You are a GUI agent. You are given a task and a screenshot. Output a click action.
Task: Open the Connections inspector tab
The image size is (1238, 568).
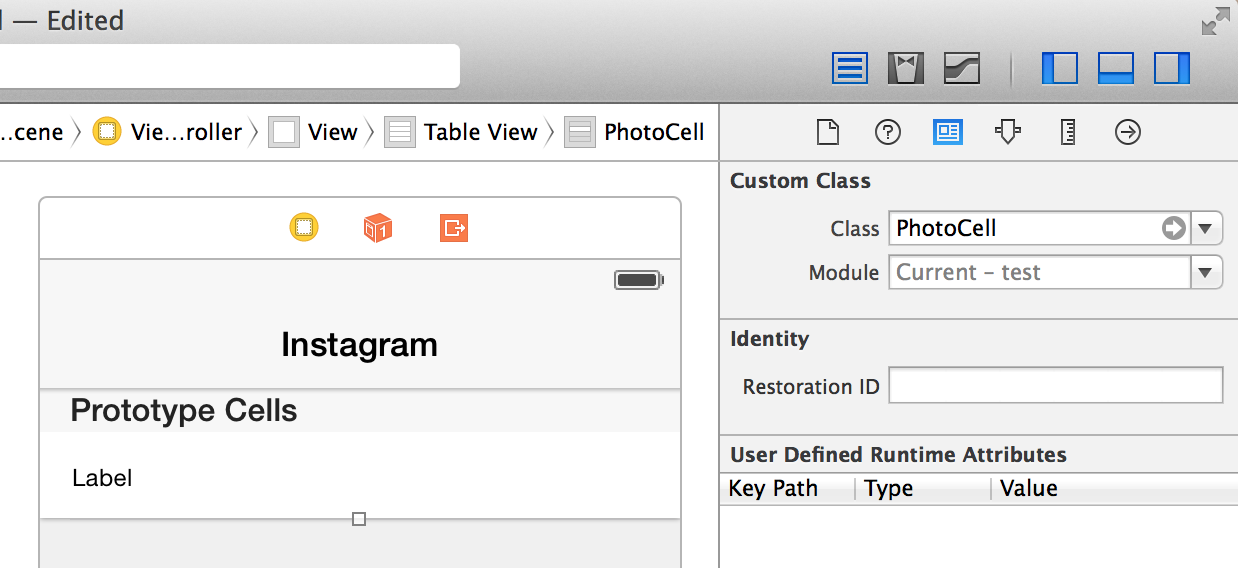pos(1128,132)
